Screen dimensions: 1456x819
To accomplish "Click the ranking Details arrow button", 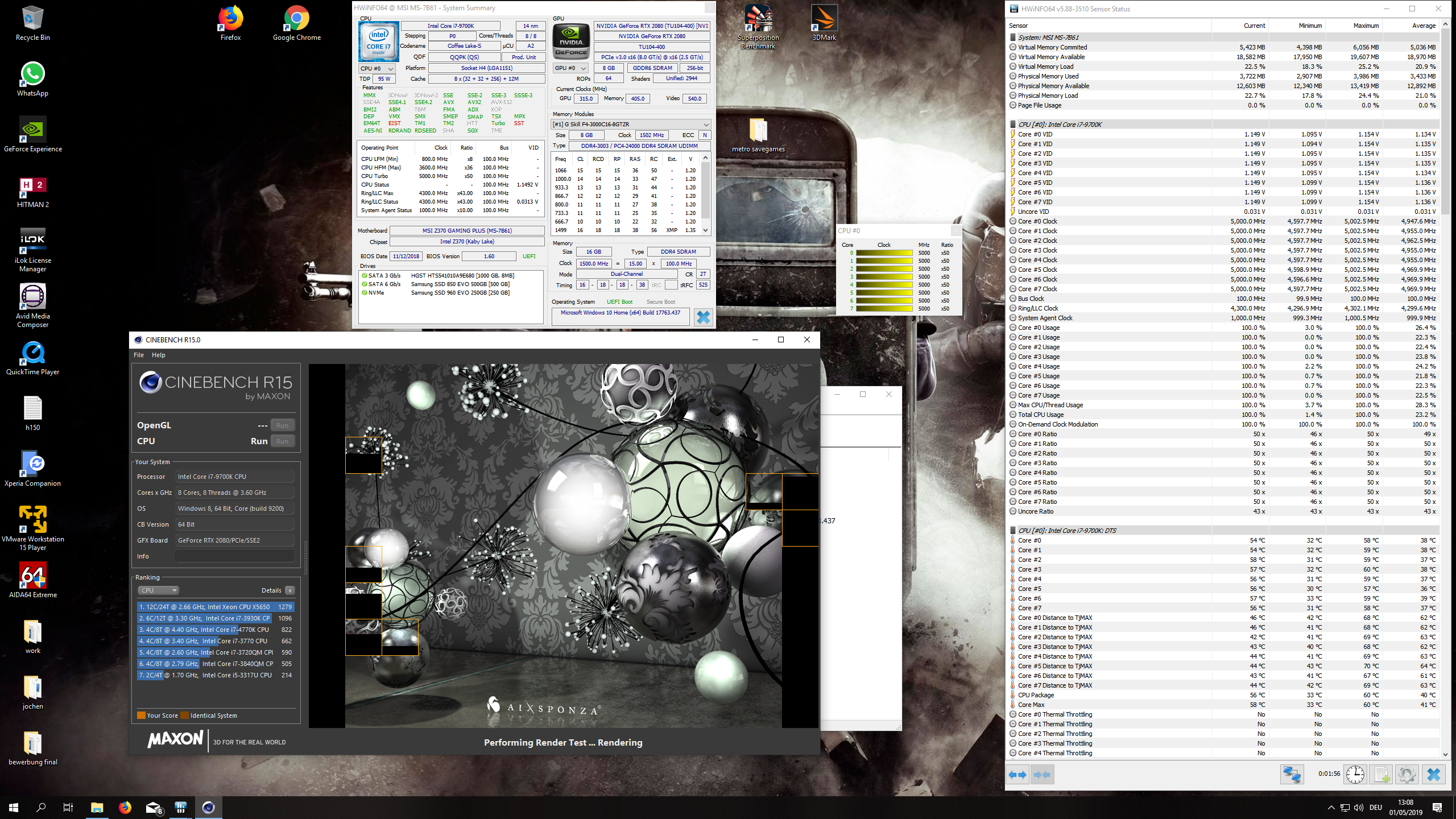I will click(x=290, y=590).
